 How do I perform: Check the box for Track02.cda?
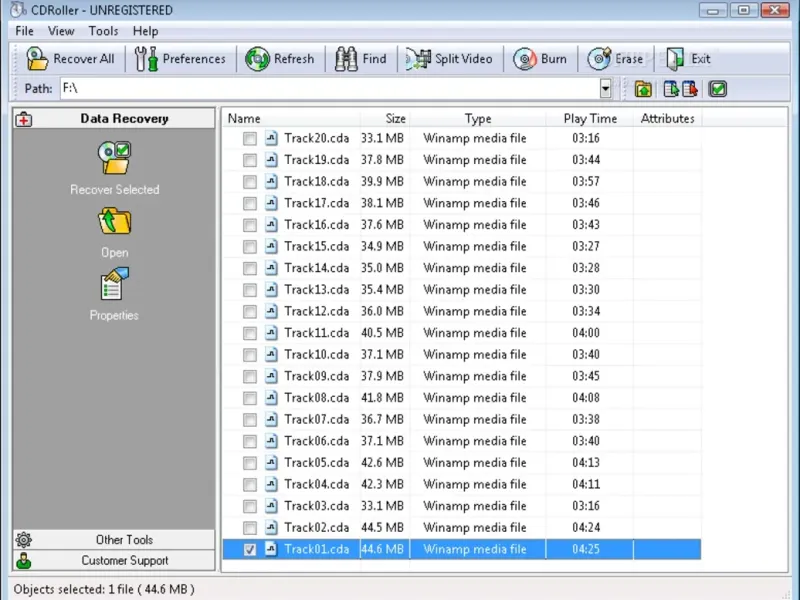249,528
